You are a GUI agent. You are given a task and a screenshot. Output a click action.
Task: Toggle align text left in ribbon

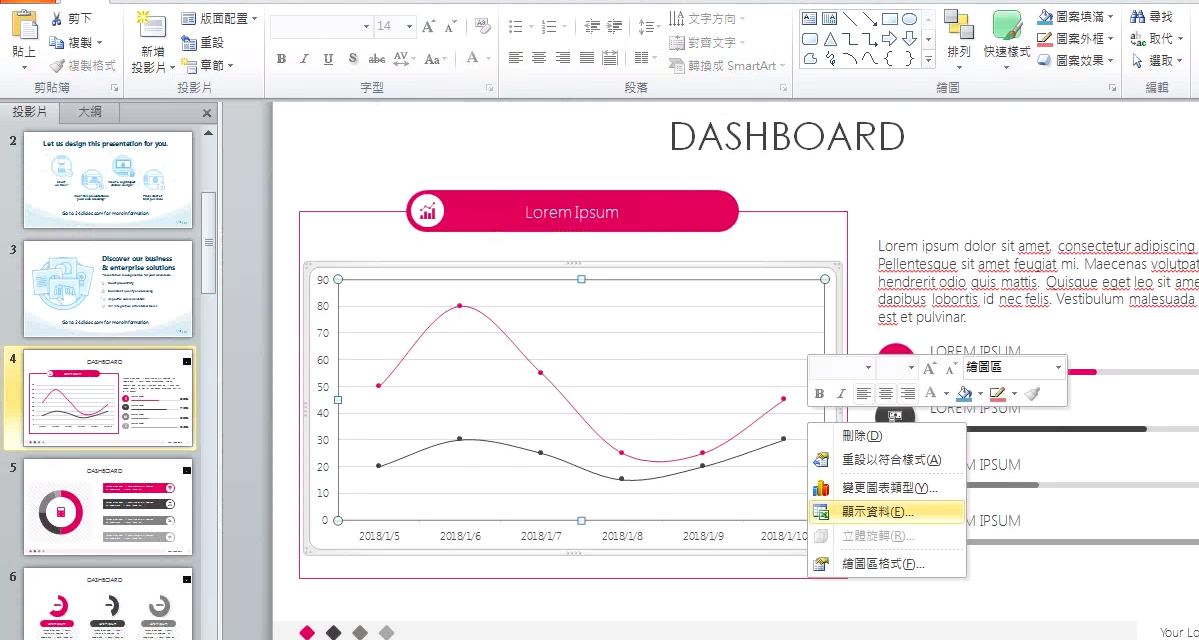515,58
